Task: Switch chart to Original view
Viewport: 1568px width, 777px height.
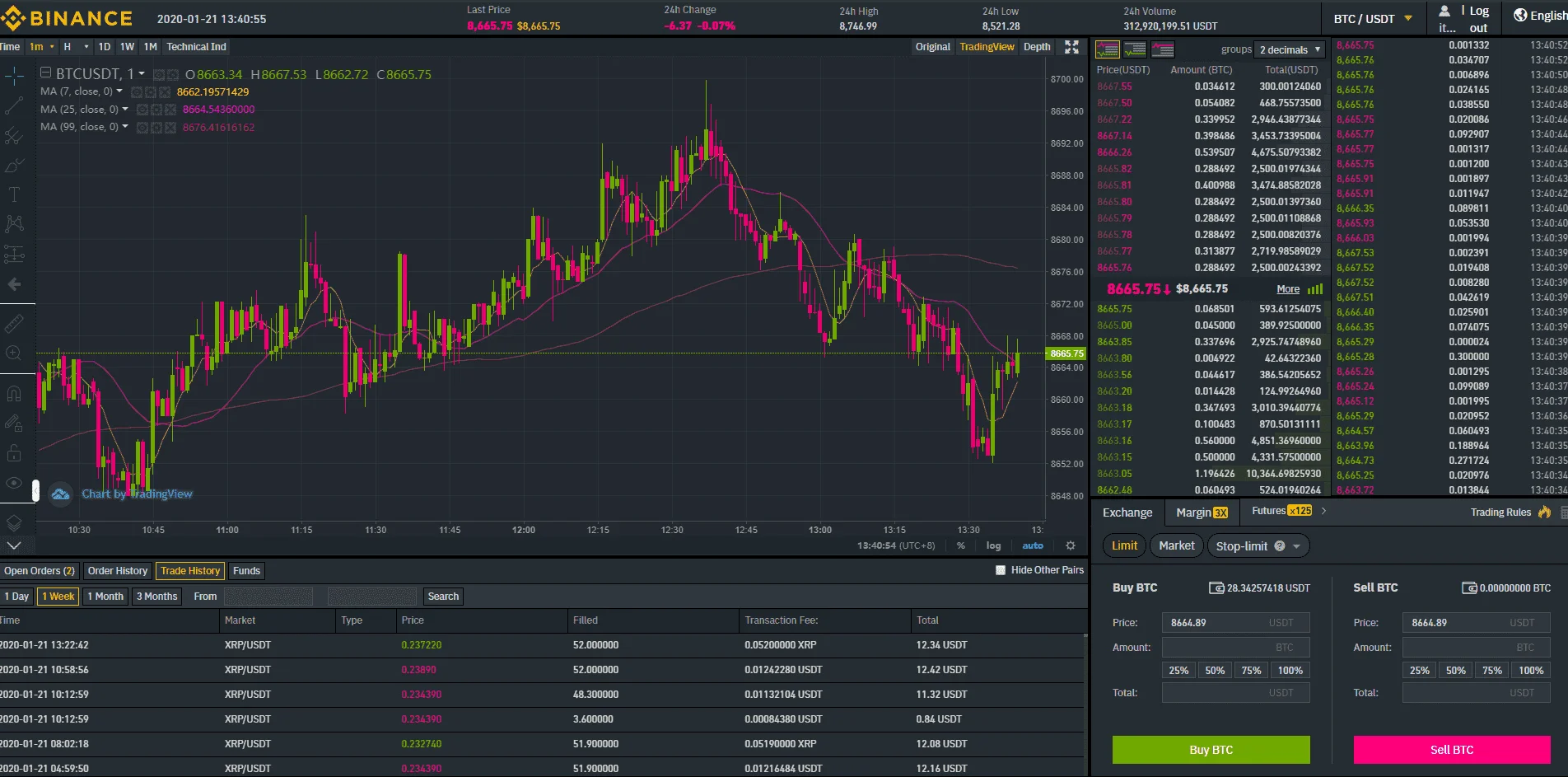Action: click(x=932, y=47)
